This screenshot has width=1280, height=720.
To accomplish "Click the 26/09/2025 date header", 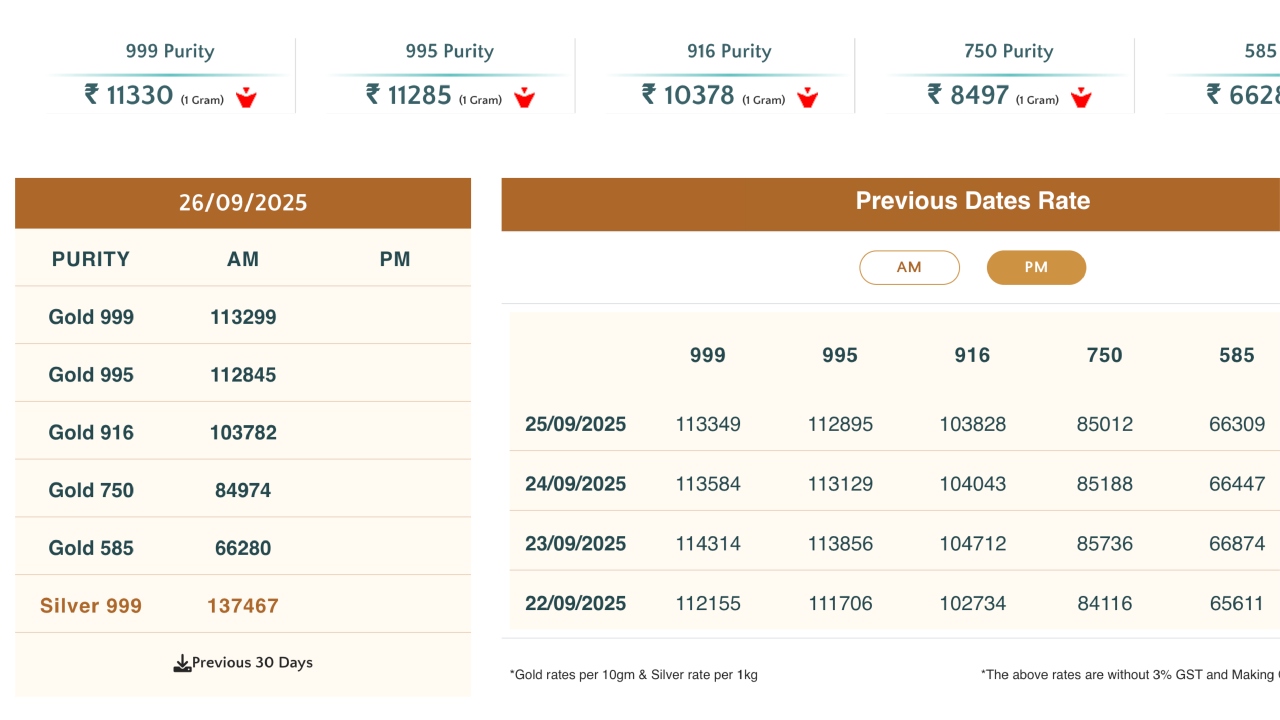I will pos(243,203).
